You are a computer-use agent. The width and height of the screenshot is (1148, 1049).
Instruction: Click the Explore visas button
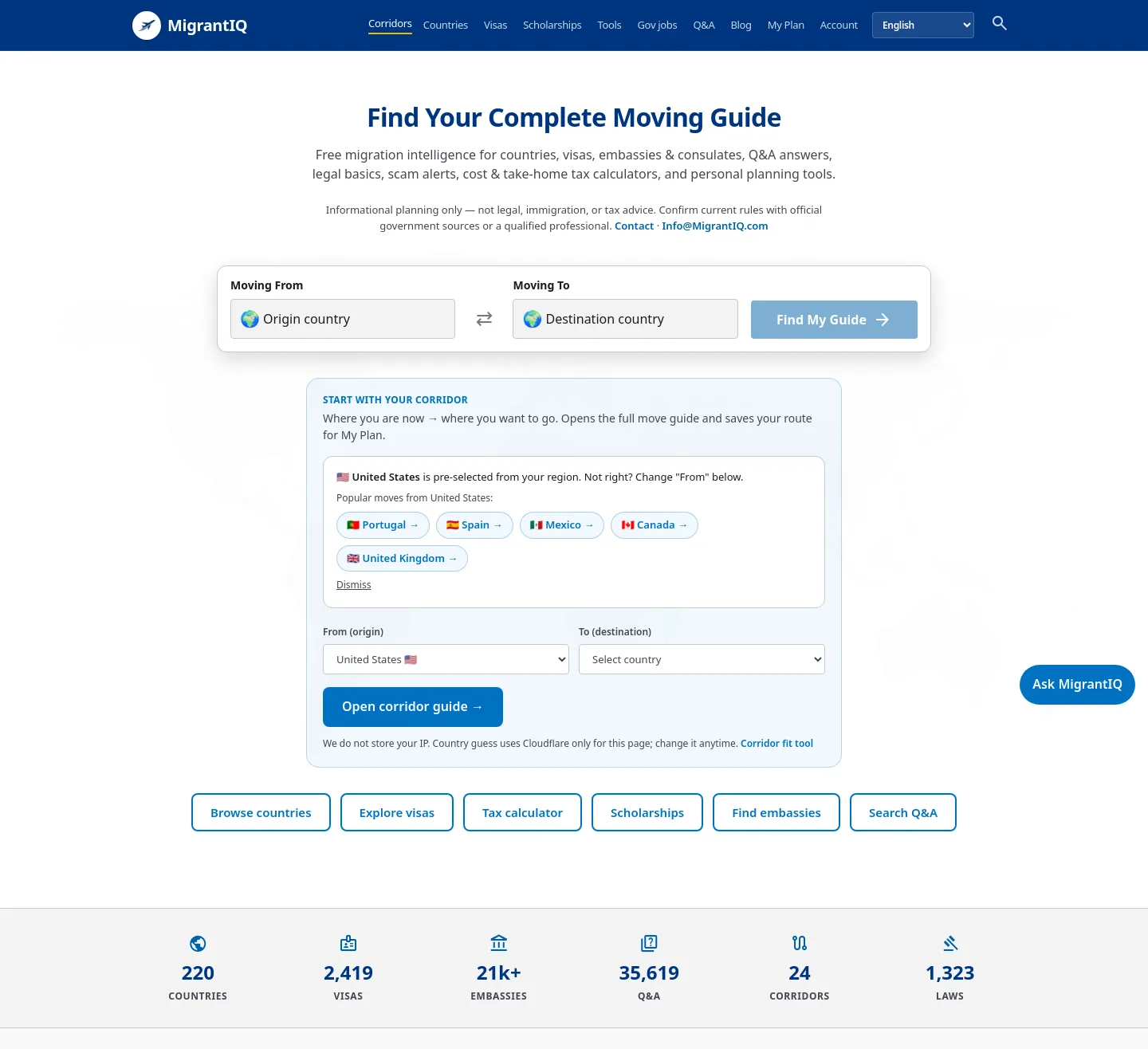397,812
